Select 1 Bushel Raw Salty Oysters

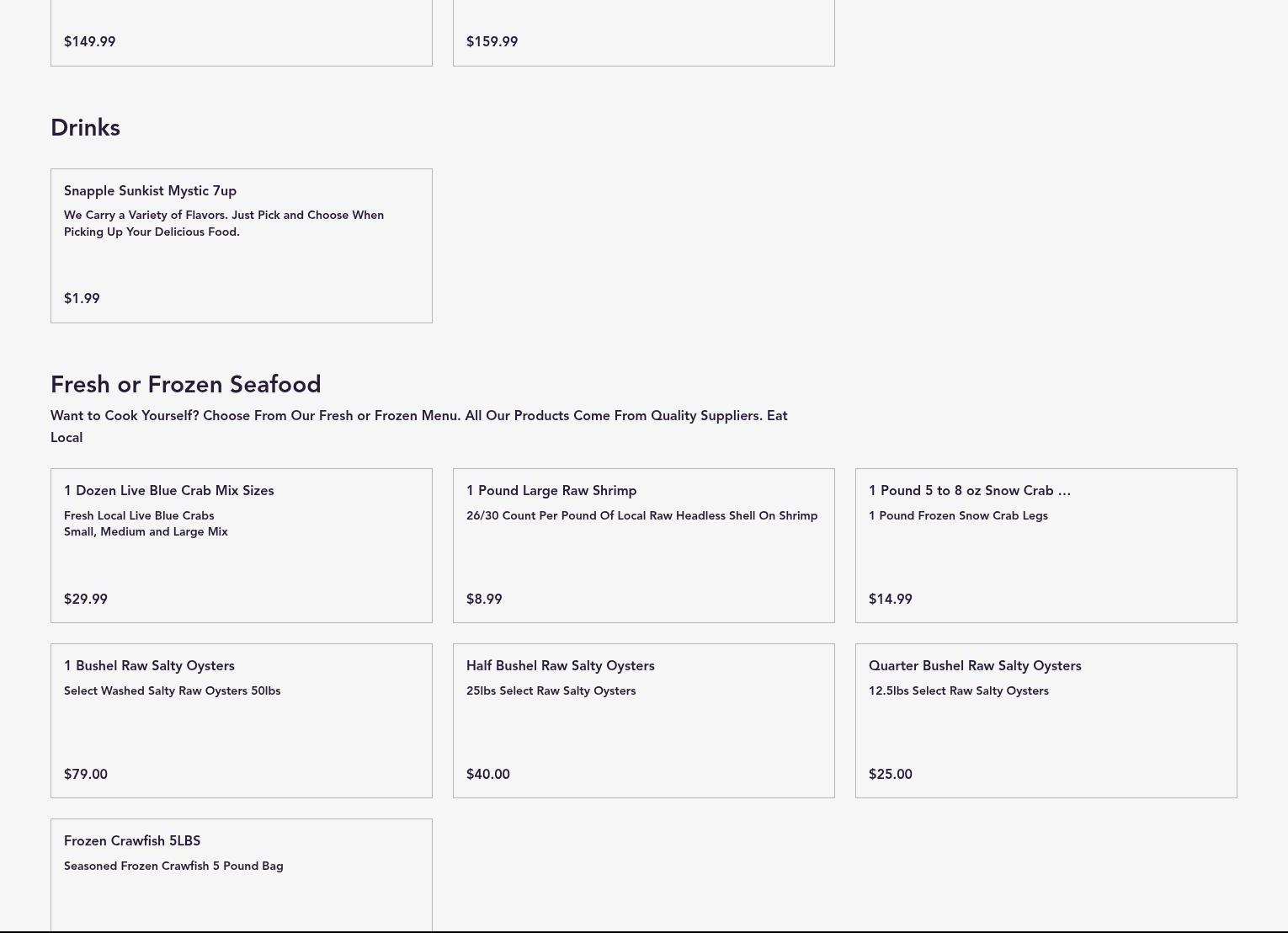pos(242,721)
